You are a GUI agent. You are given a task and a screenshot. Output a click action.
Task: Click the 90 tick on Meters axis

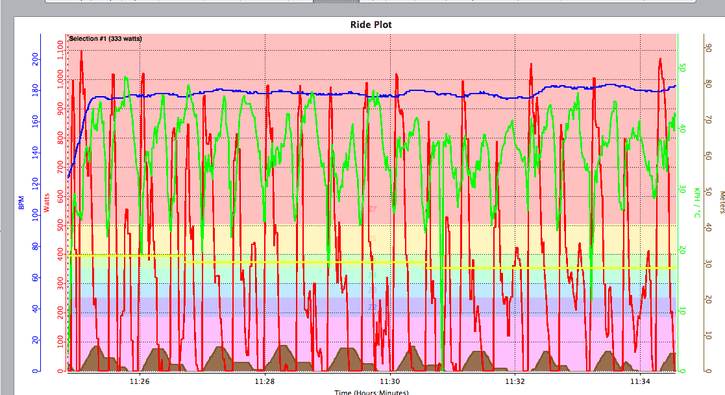pyautogui.click(x=708, y=48)
